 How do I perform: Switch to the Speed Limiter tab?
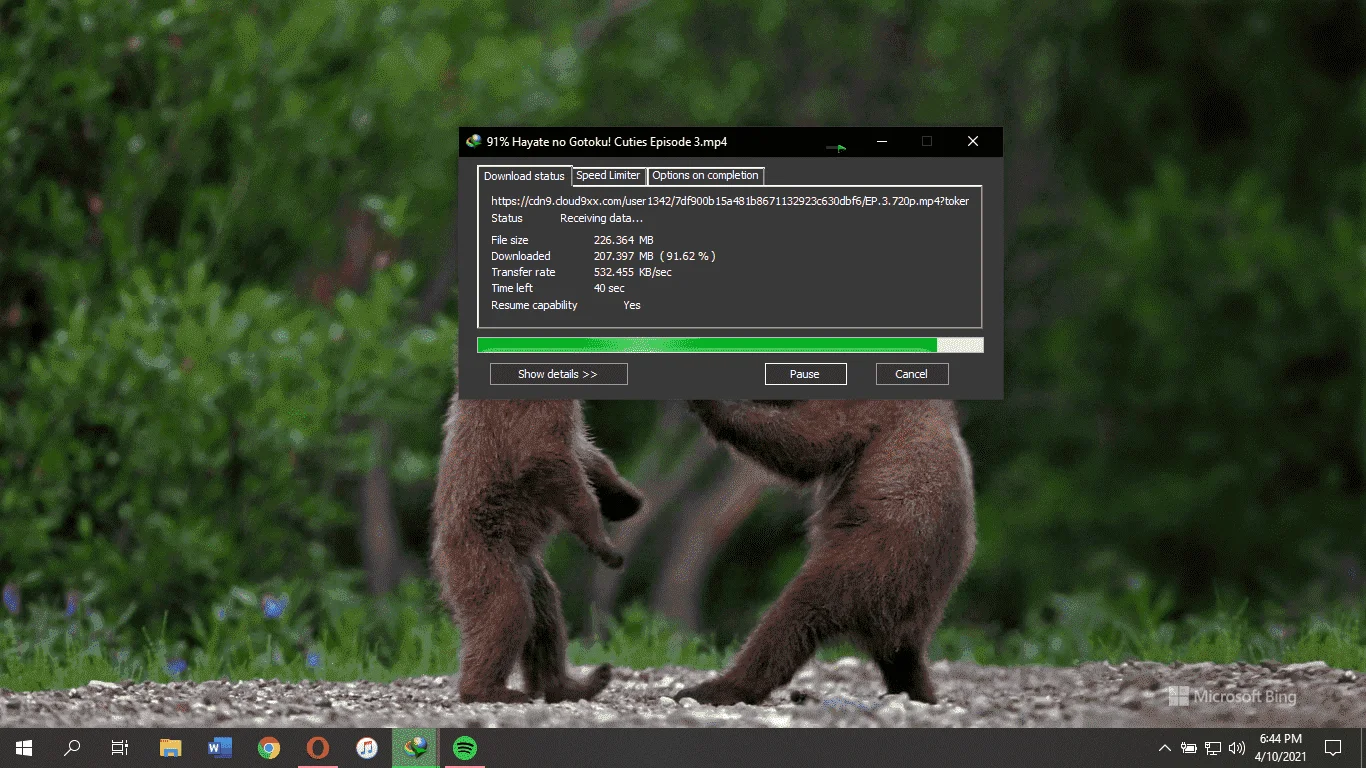pos(608,175)
